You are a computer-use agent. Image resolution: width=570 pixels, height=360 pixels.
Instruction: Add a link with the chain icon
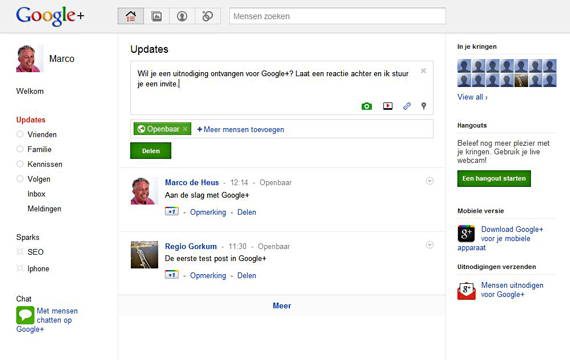coord(407,106)
